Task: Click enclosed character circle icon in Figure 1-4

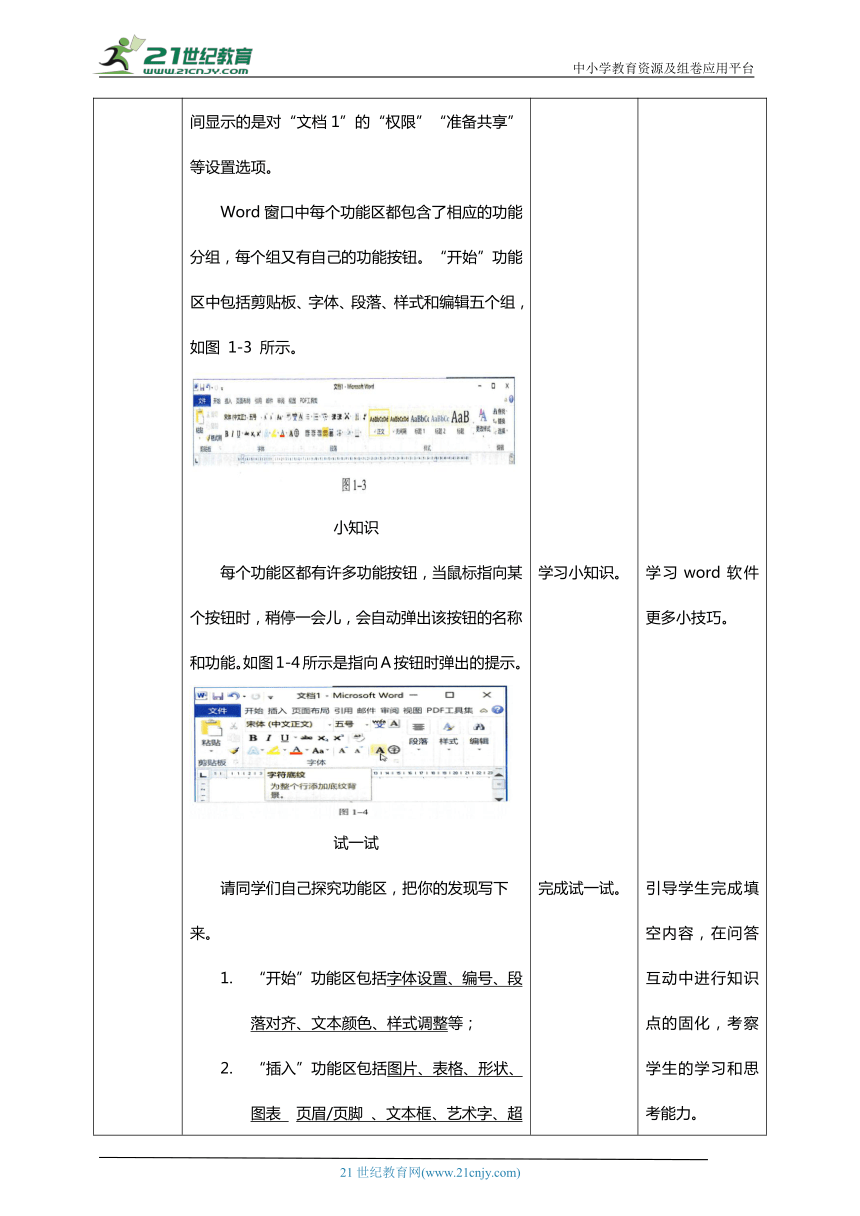Action: point(394,750)
